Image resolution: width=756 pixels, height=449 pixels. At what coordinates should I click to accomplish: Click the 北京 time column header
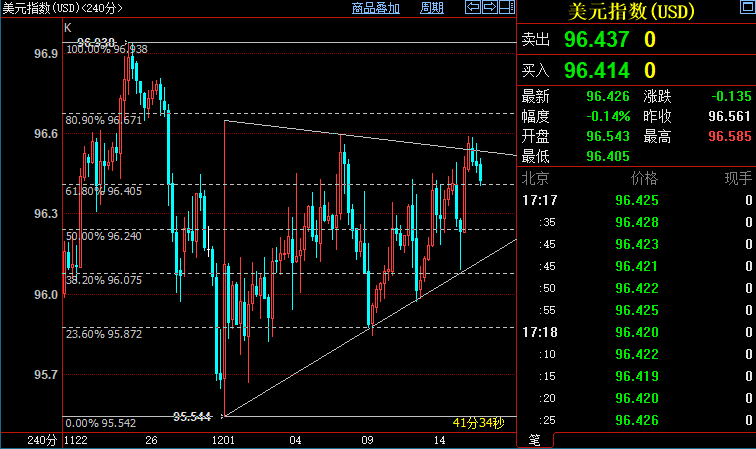click(x=535, y=178)
